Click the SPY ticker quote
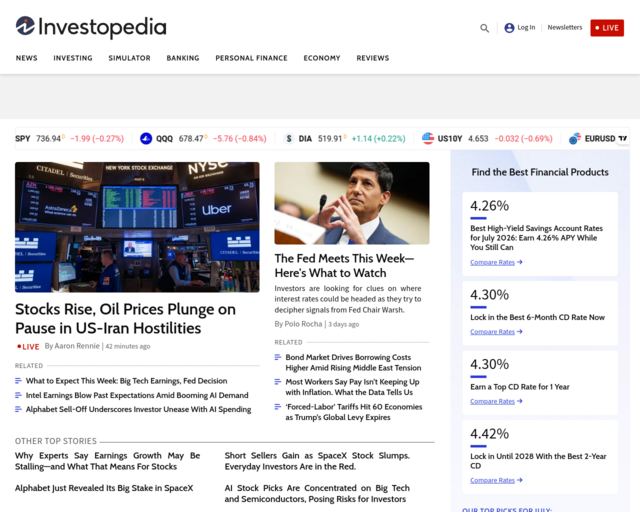Screen dimensions: 640x512 [69, 139]
